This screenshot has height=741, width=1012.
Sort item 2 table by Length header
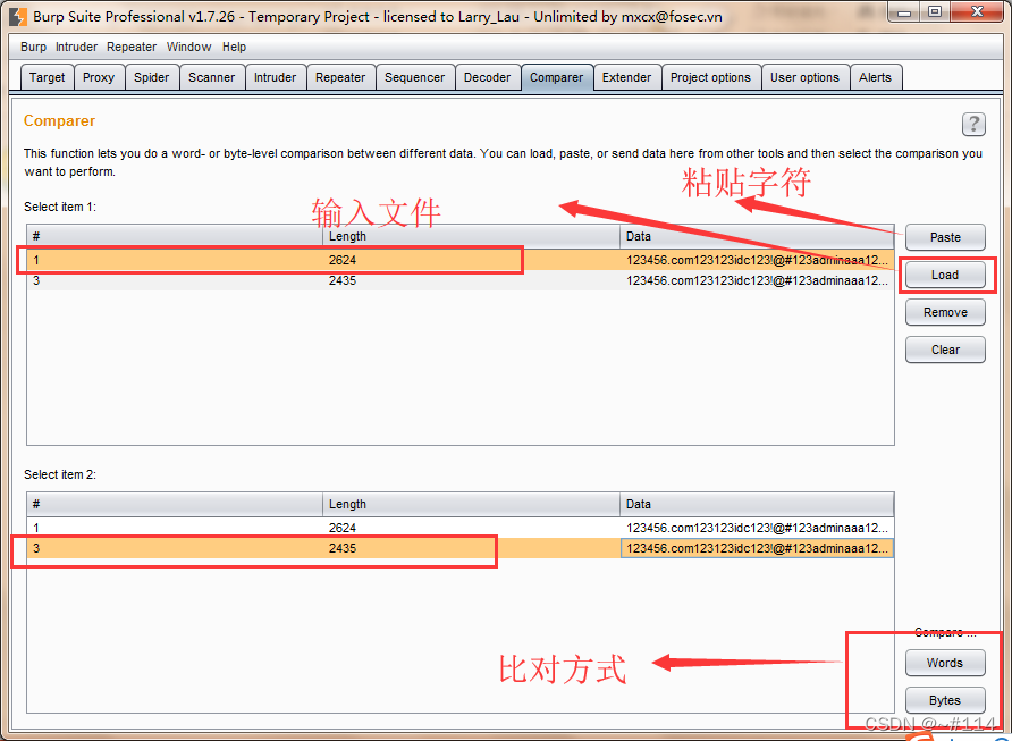[x=471, y=504]
